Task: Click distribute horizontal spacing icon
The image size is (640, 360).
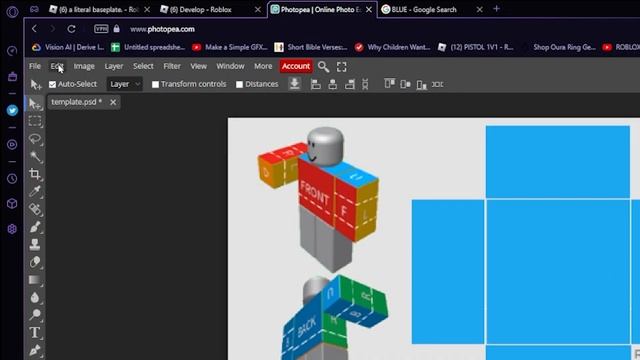Action: [438, 84]
